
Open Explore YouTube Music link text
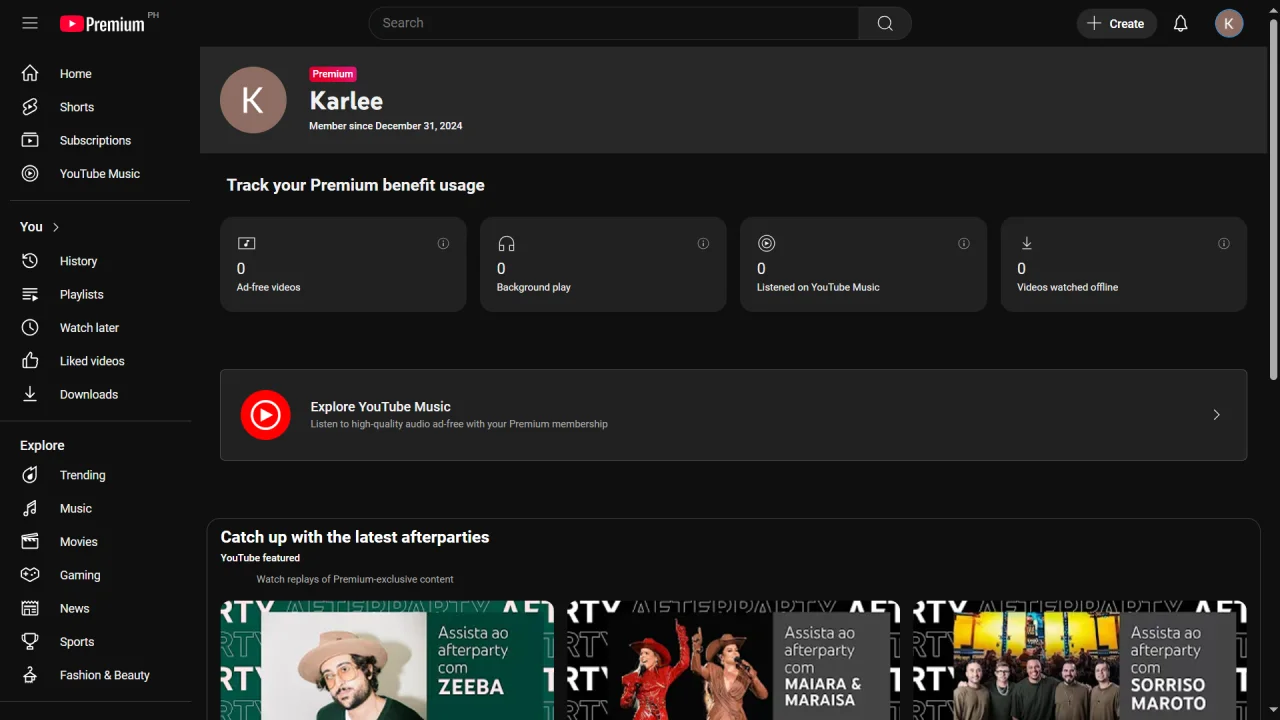pyautogui.click(x=380, y=406)
